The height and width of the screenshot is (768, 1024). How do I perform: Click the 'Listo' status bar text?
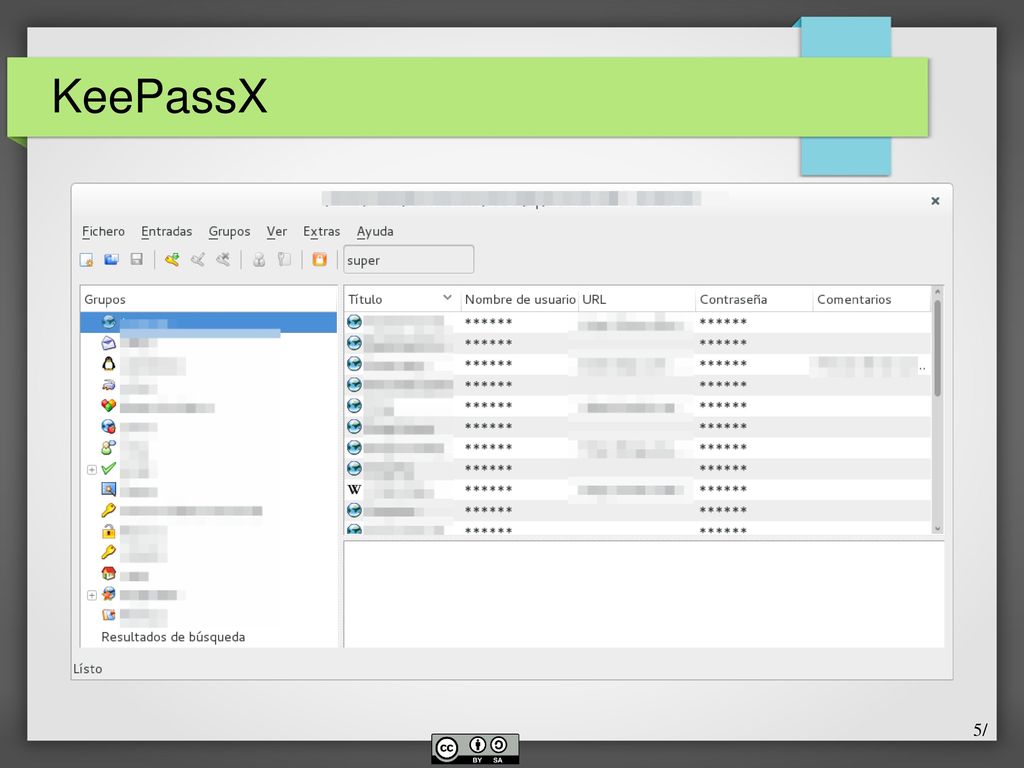(88, 669)
